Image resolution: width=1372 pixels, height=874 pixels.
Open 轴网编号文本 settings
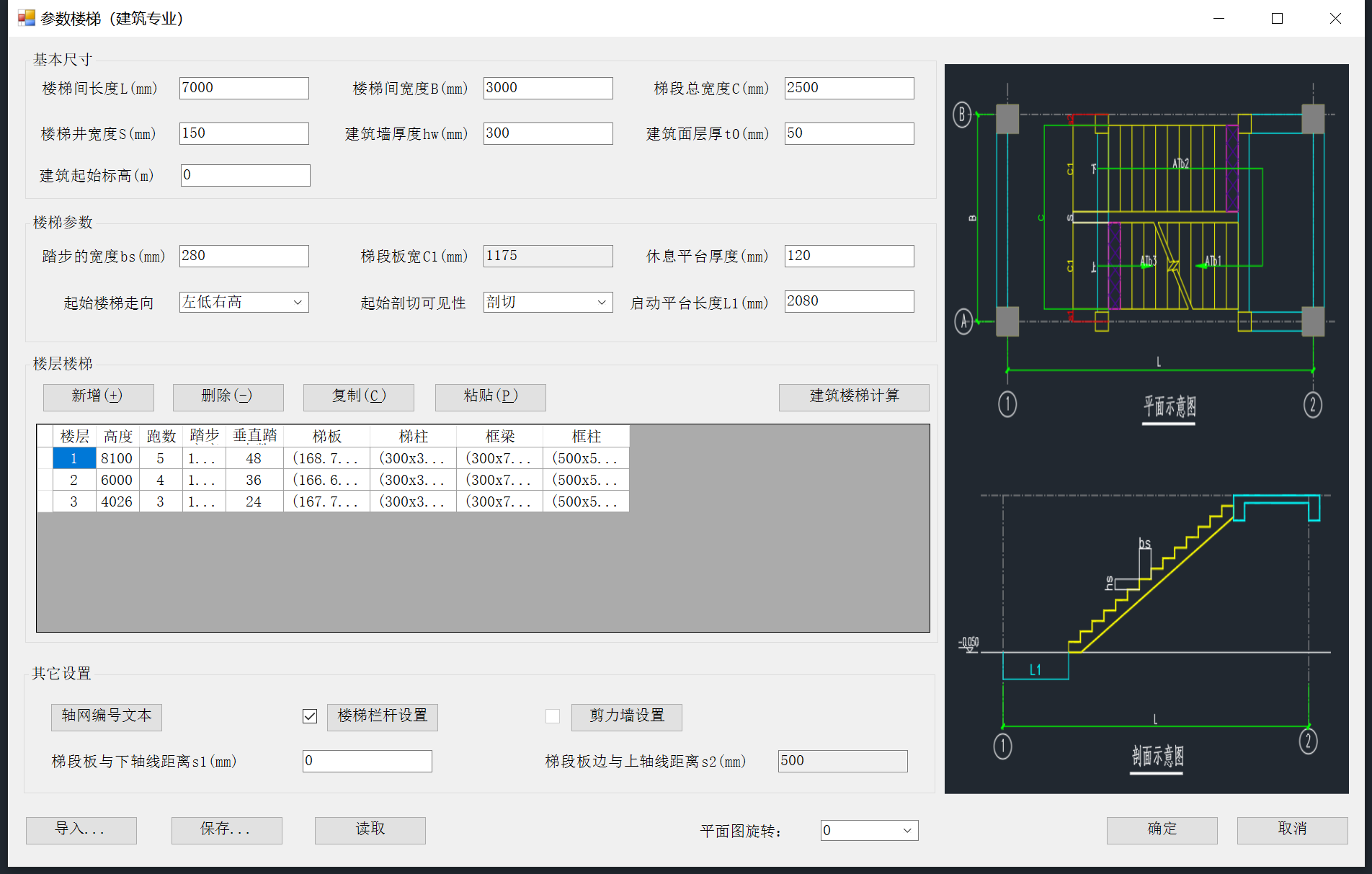point(107,716)
